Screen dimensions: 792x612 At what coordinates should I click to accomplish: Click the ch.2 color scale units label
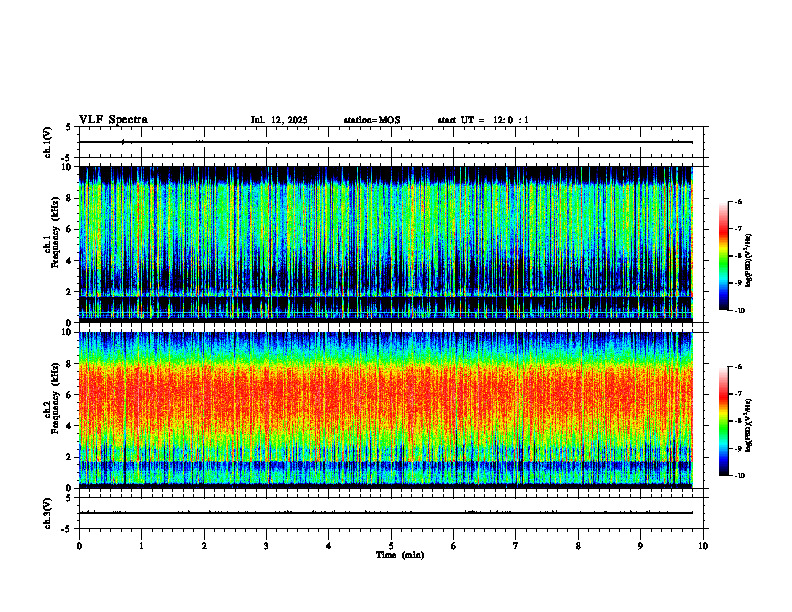pos(749,426)
